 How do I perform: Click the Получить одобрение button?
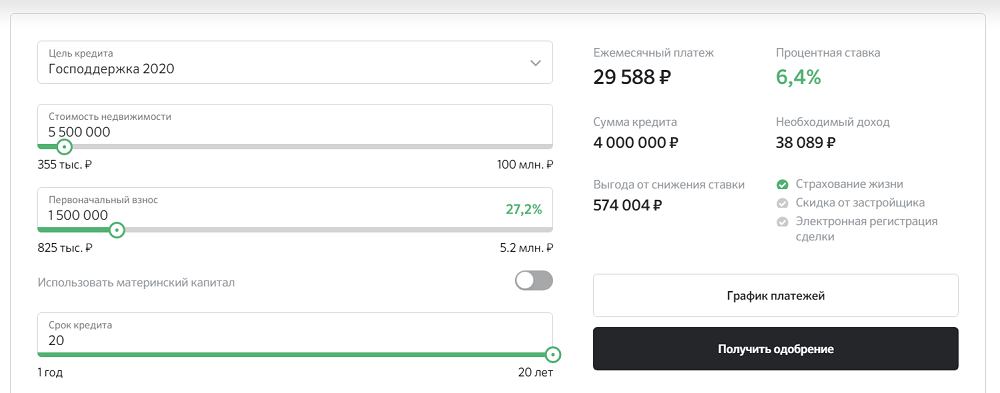(x=776, y=349)
